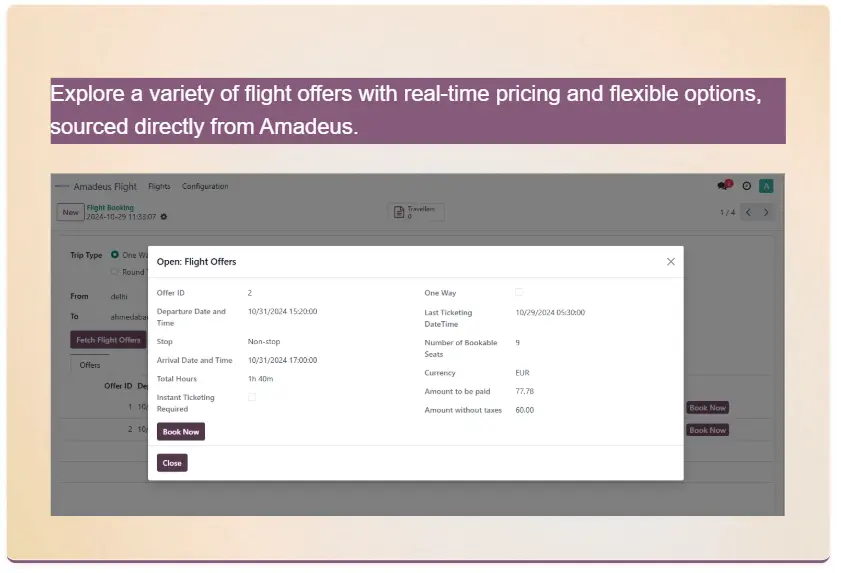Click the New record button
Viewport: 841px width, 573px height.
[71, 212]
